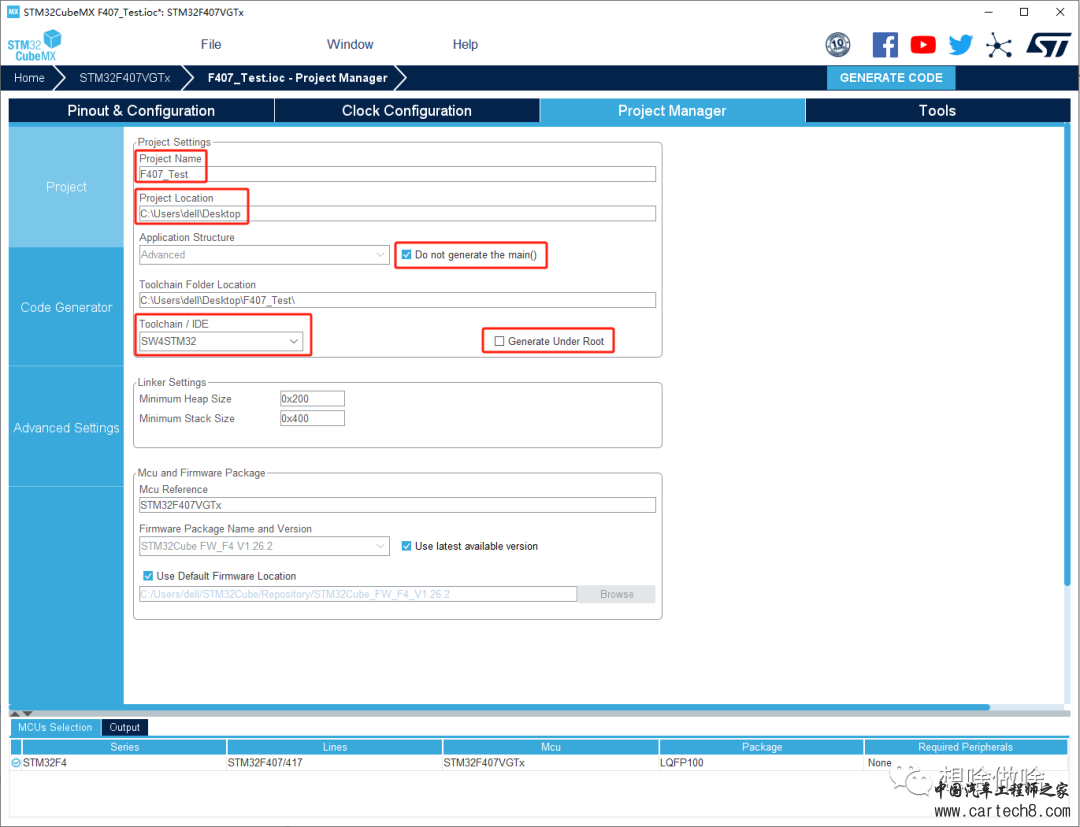Click the vertical scrollbar of Project Manager
Image resolution: width=1080 pixels, height=827 pixels.
(x=1067, y=355)
